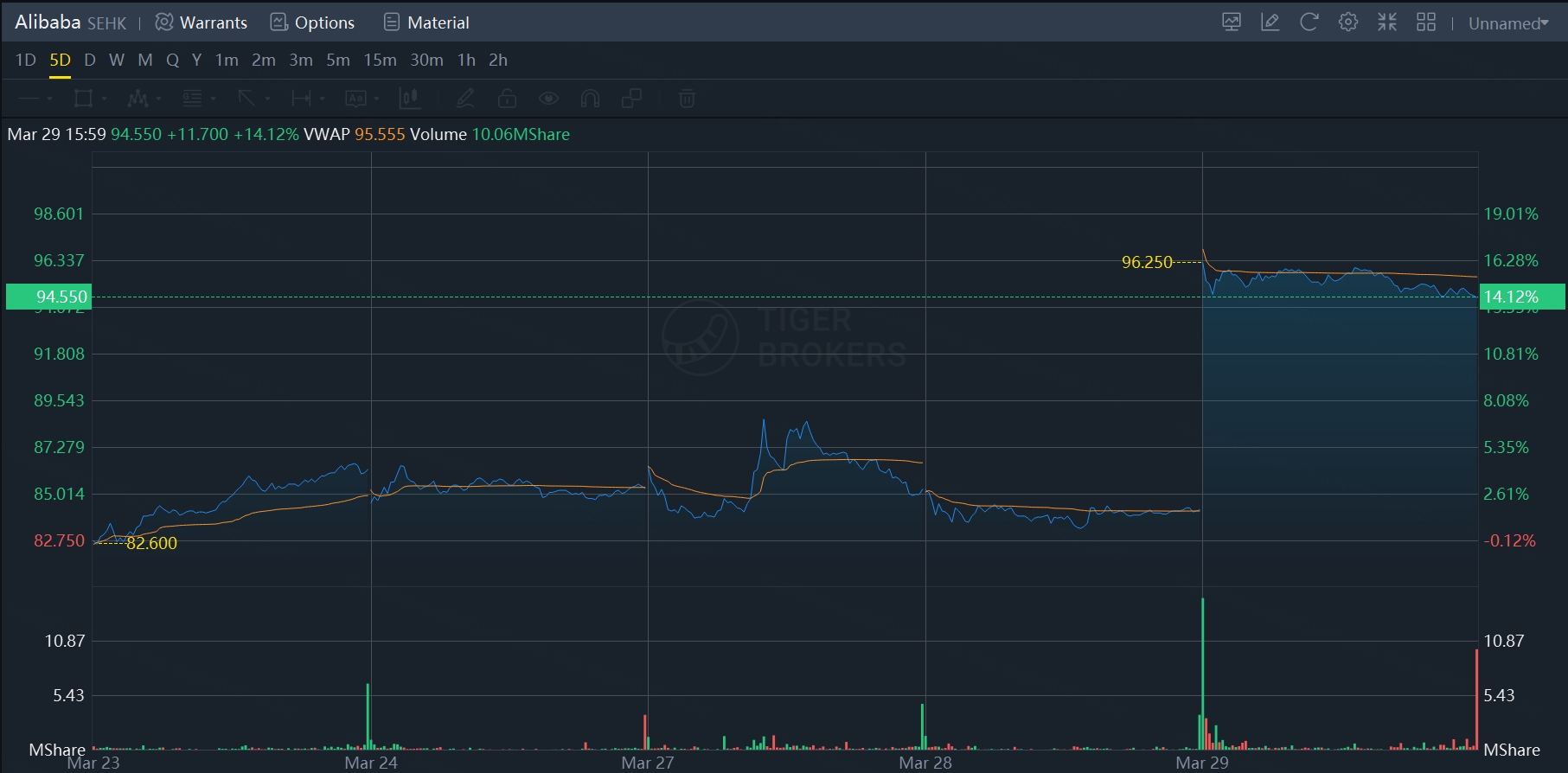
Task: Click the candlestick chart tool icon
Action: point(410,99)
